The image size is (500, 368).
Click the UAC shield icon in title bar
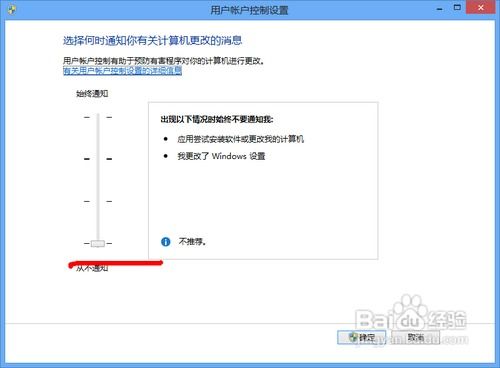tap(12, 9)
